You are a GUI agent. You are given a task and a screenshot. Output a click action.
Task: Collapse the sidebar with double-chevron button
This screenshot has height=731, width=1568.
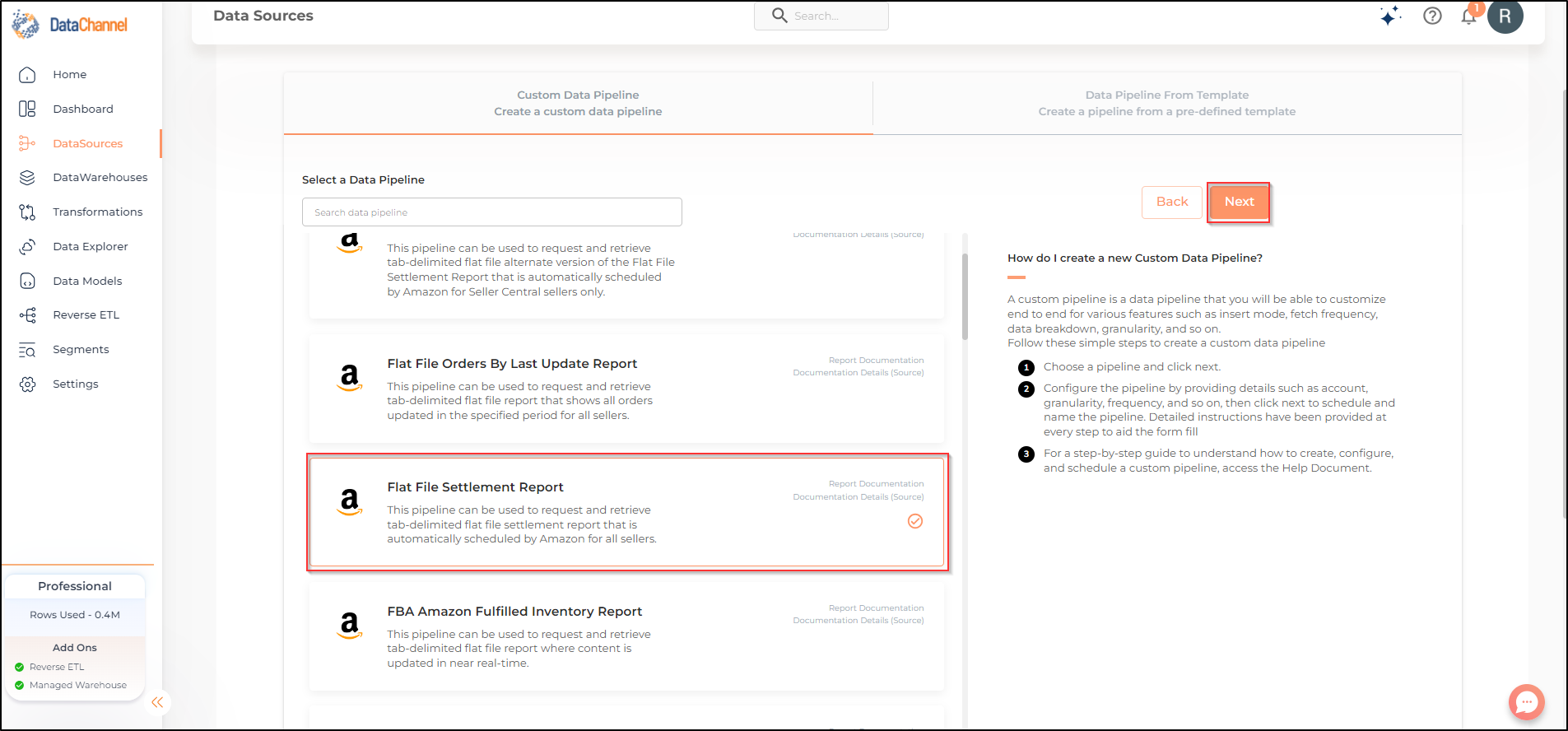click(x=157, y=702)
